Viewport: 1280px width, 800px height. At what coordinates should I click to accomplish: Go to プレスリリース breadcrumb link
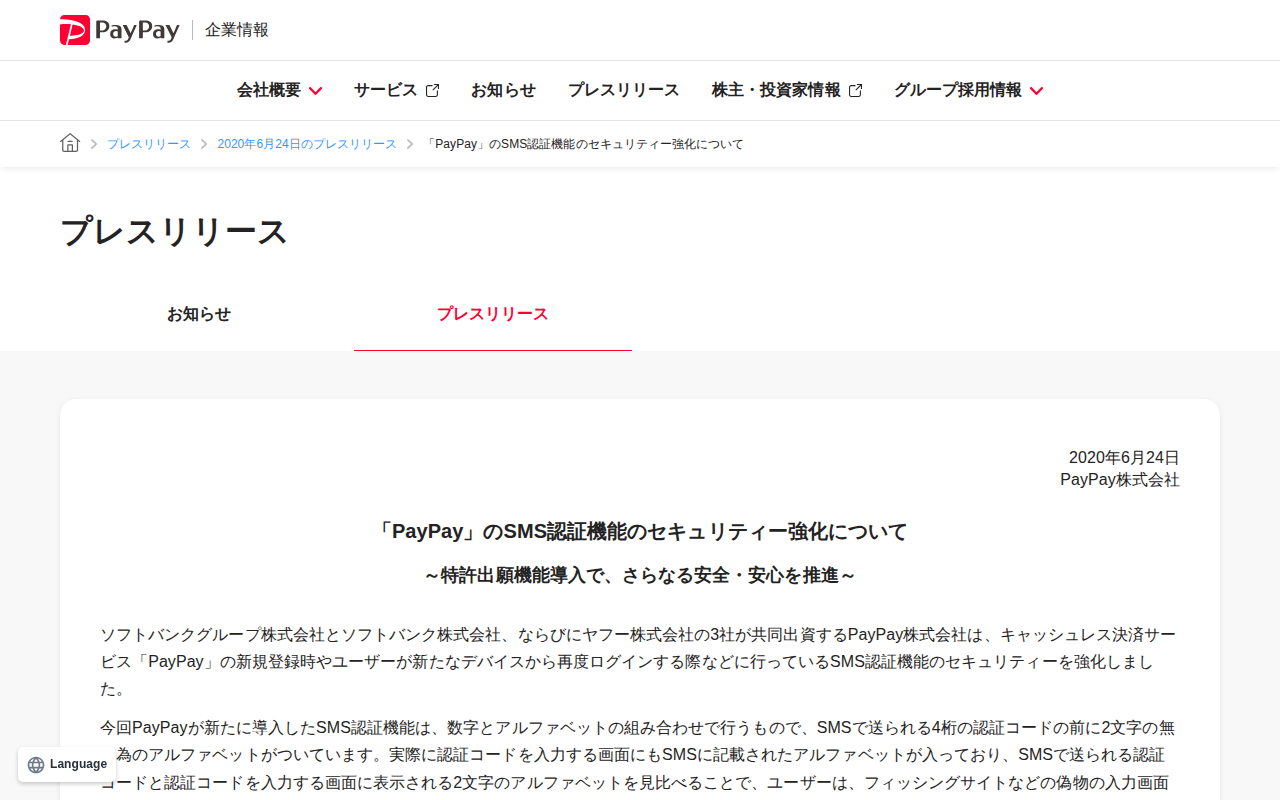tap(149, 144)
